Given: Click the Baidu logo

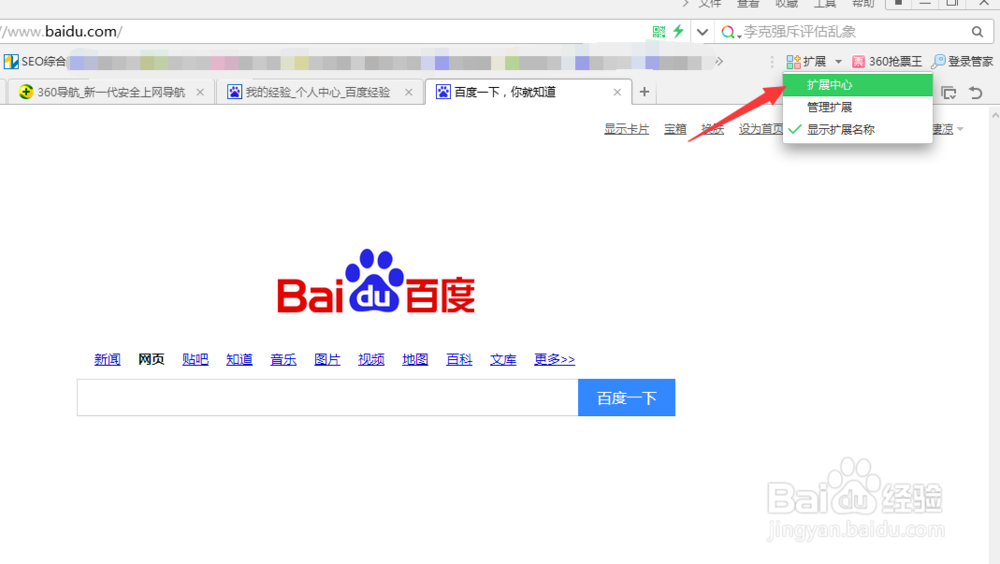Looking at the screenshot, I should (x=376, y=281).
